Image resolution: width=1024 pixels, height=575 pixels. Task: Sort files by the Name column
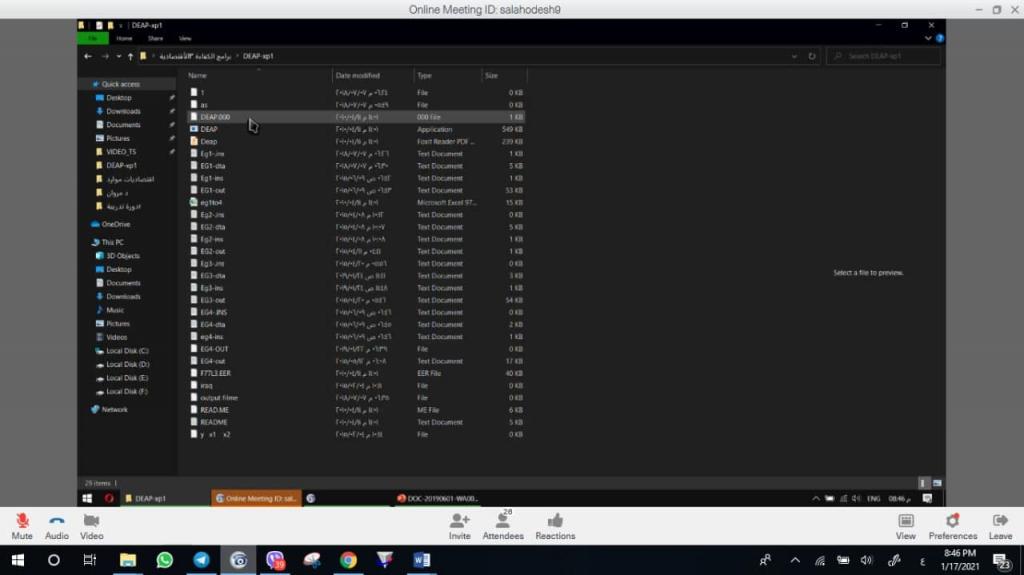[198, 75]
